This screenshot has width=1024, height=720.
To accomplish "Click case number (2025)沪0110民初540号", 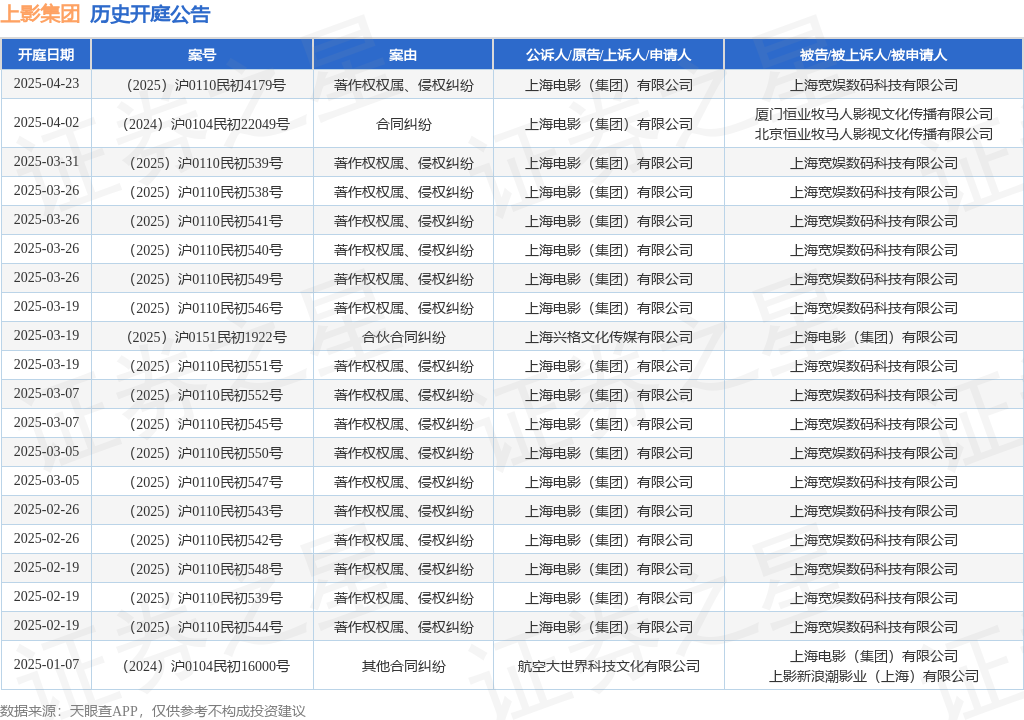I will click(x=206, y=250).
